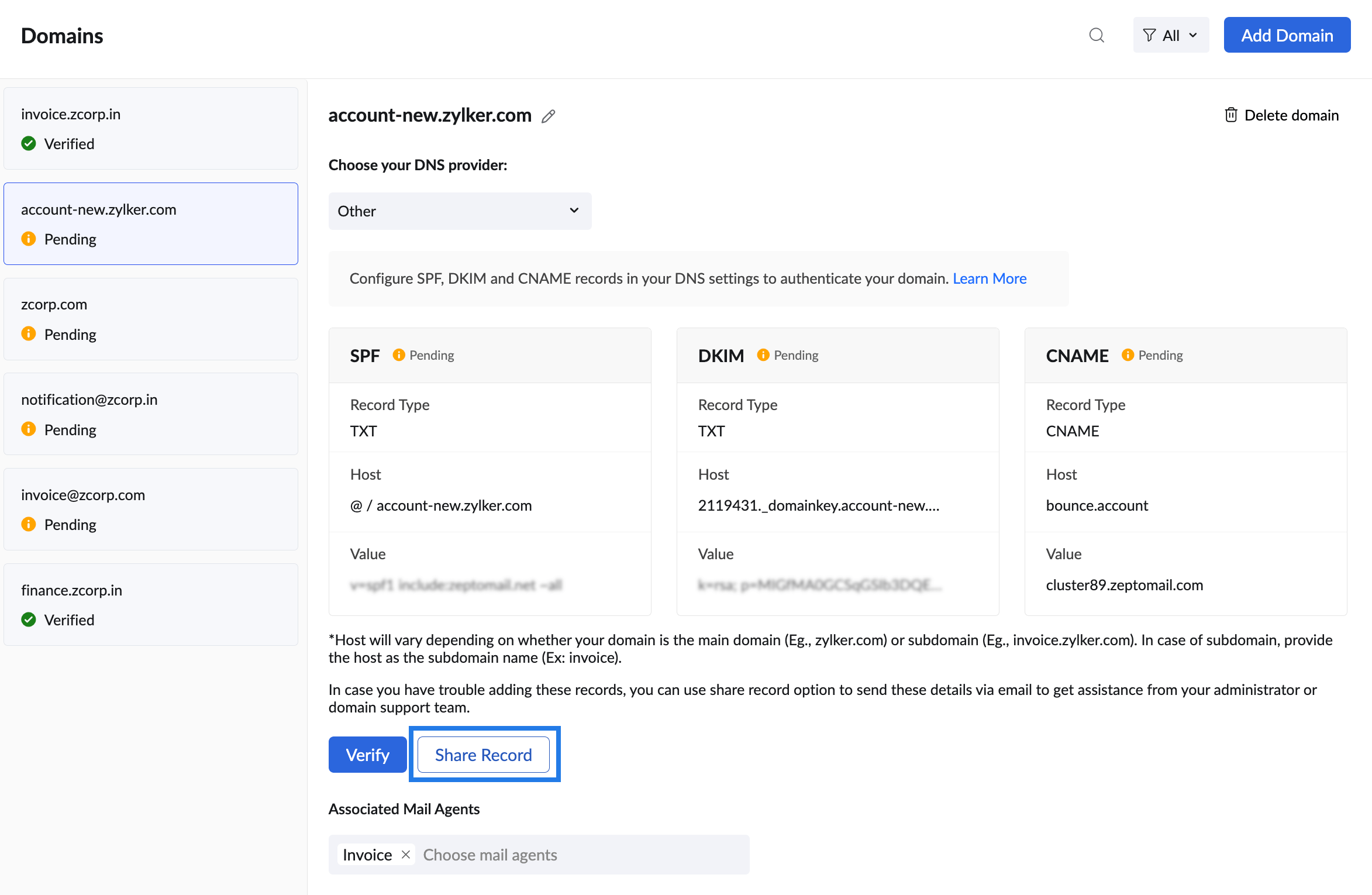Open the Learn More link

990,278
